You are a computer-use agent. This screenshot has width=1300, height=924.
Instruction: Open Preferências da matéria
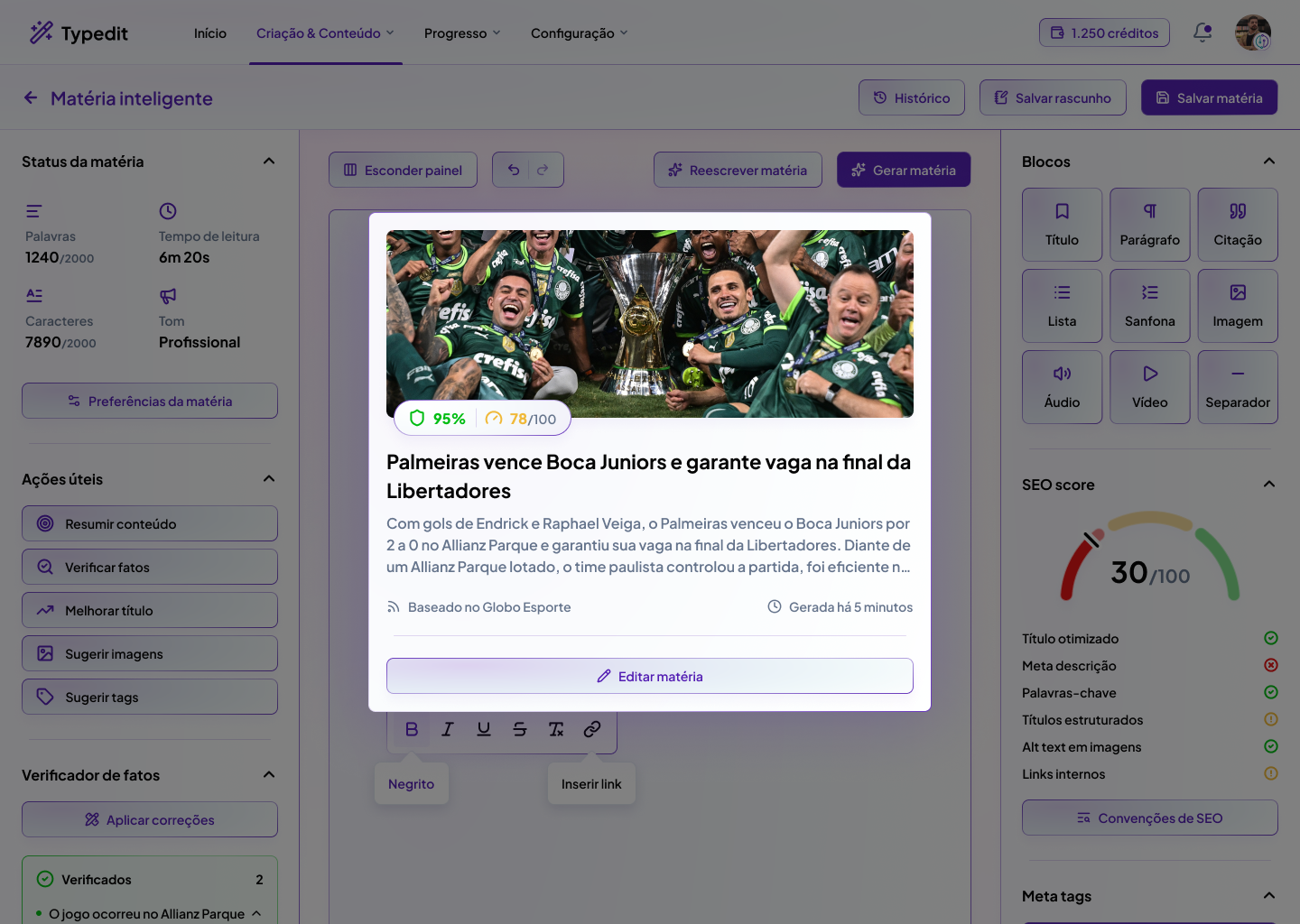tap(150, 401)
